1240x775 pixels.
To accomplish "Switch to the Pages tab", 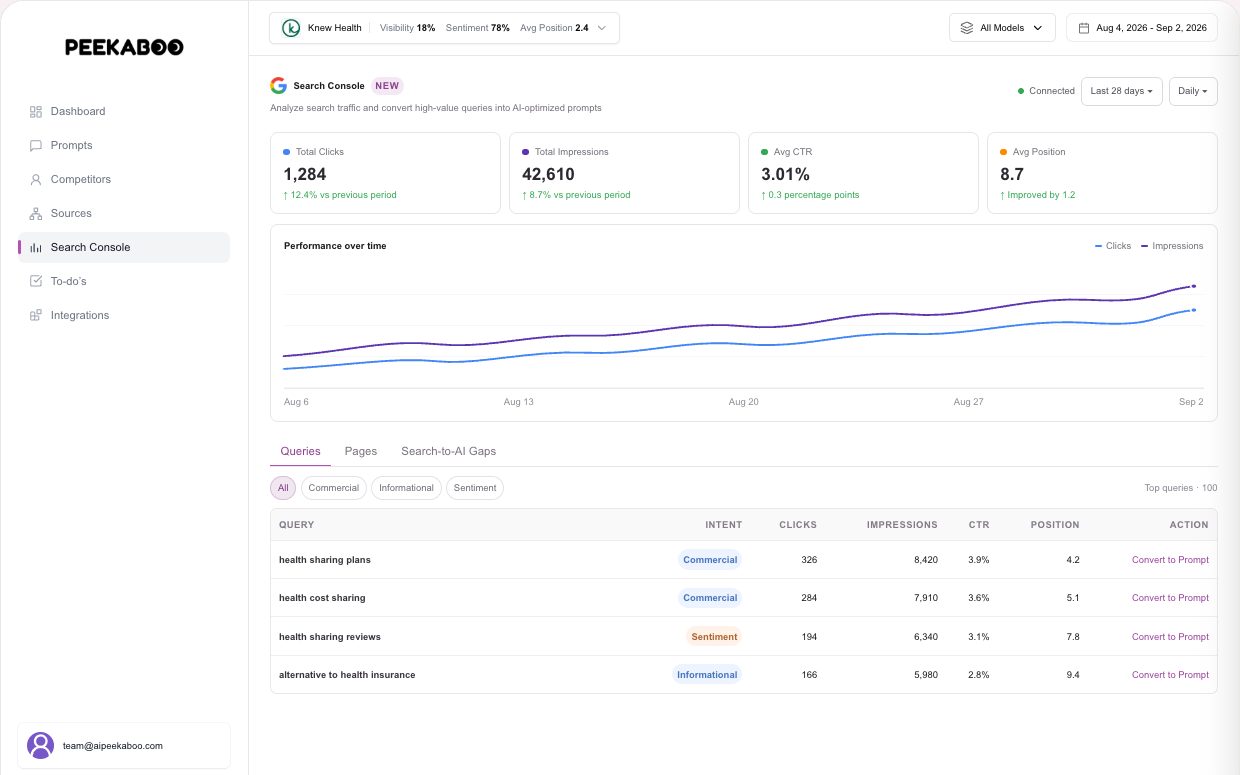I will [x=361, y=451].
